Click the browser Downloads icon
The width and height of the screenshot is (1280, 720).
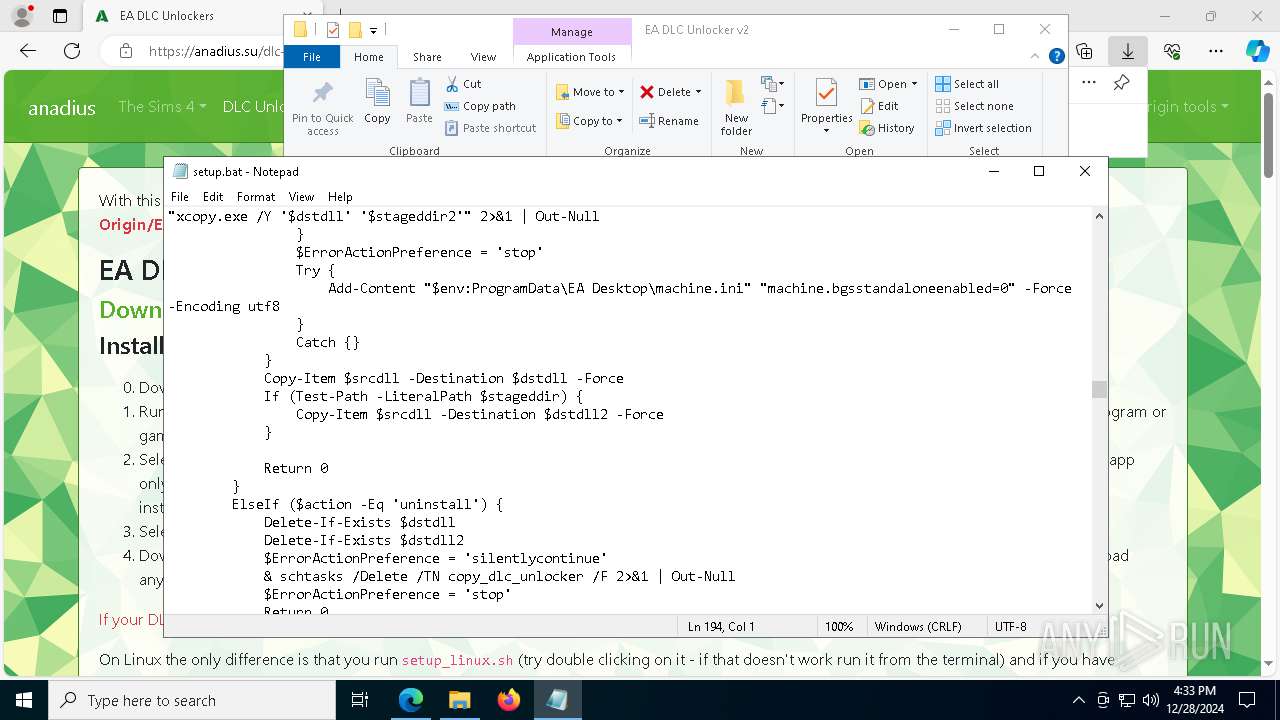point(1128,51)
